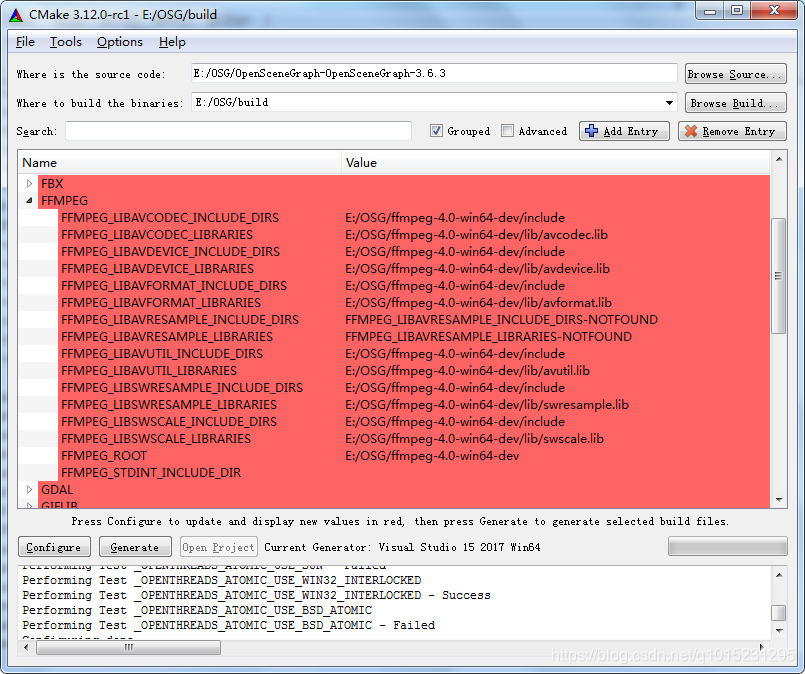Image resolution: width=805 pixels, height=674 pixels.
Task: Click the output log vertical scrollbar thumb
Action: [778, 612]
